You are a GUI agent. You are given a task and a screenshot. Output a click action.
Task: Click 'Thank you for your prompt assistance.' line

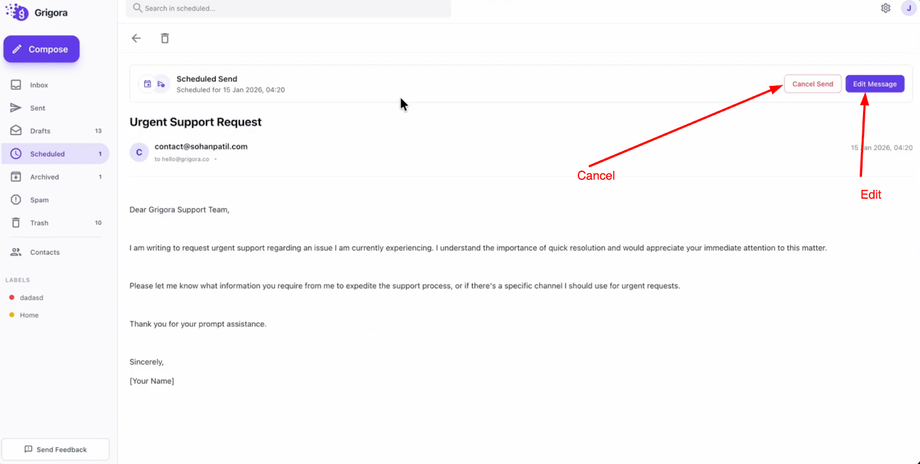click(x=198, y=324)
